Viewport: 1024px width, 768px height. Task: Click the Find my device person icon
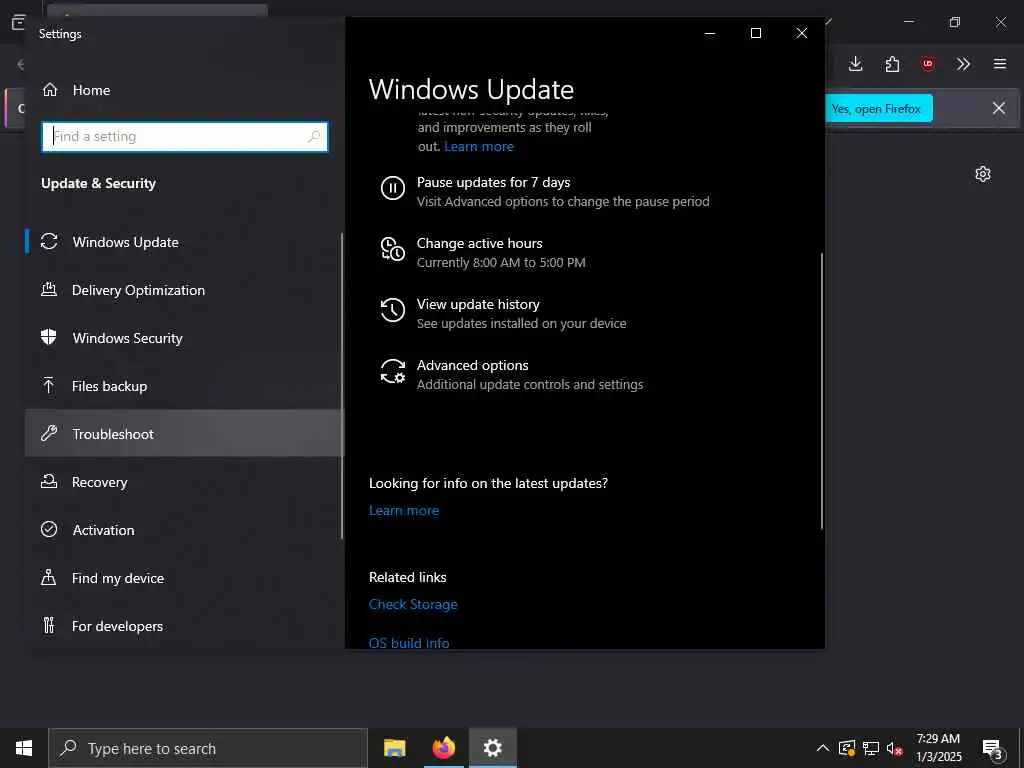point(48,577)
